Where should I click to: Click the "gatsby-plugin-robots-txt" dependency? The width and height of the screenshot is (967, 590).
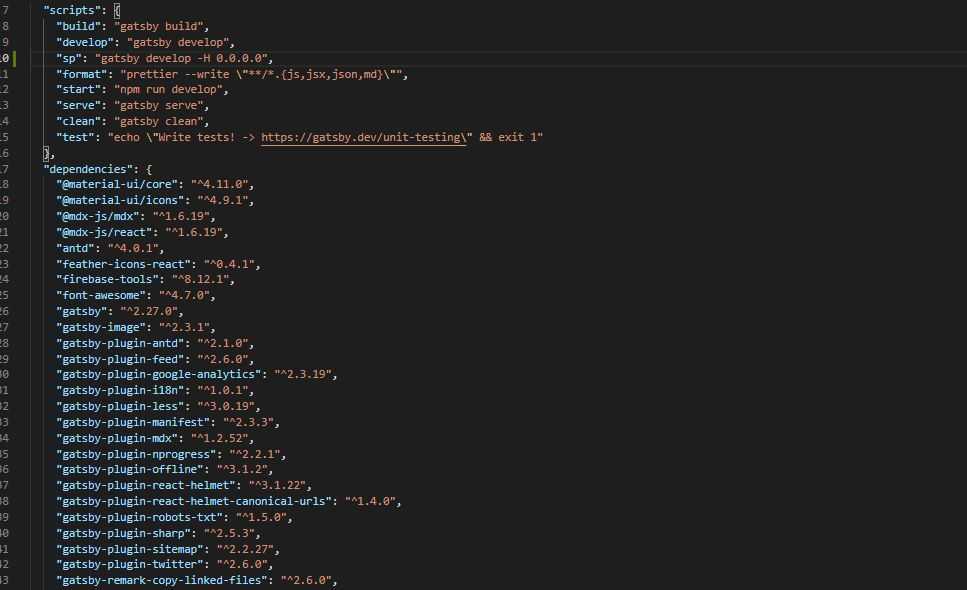[x=139, y=517]
